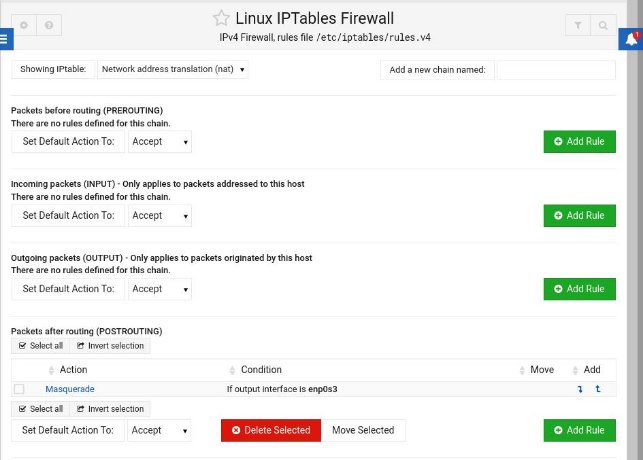Open module configuration gear icon
Viewport: 643px width, 460px height.
pos(24,25)
